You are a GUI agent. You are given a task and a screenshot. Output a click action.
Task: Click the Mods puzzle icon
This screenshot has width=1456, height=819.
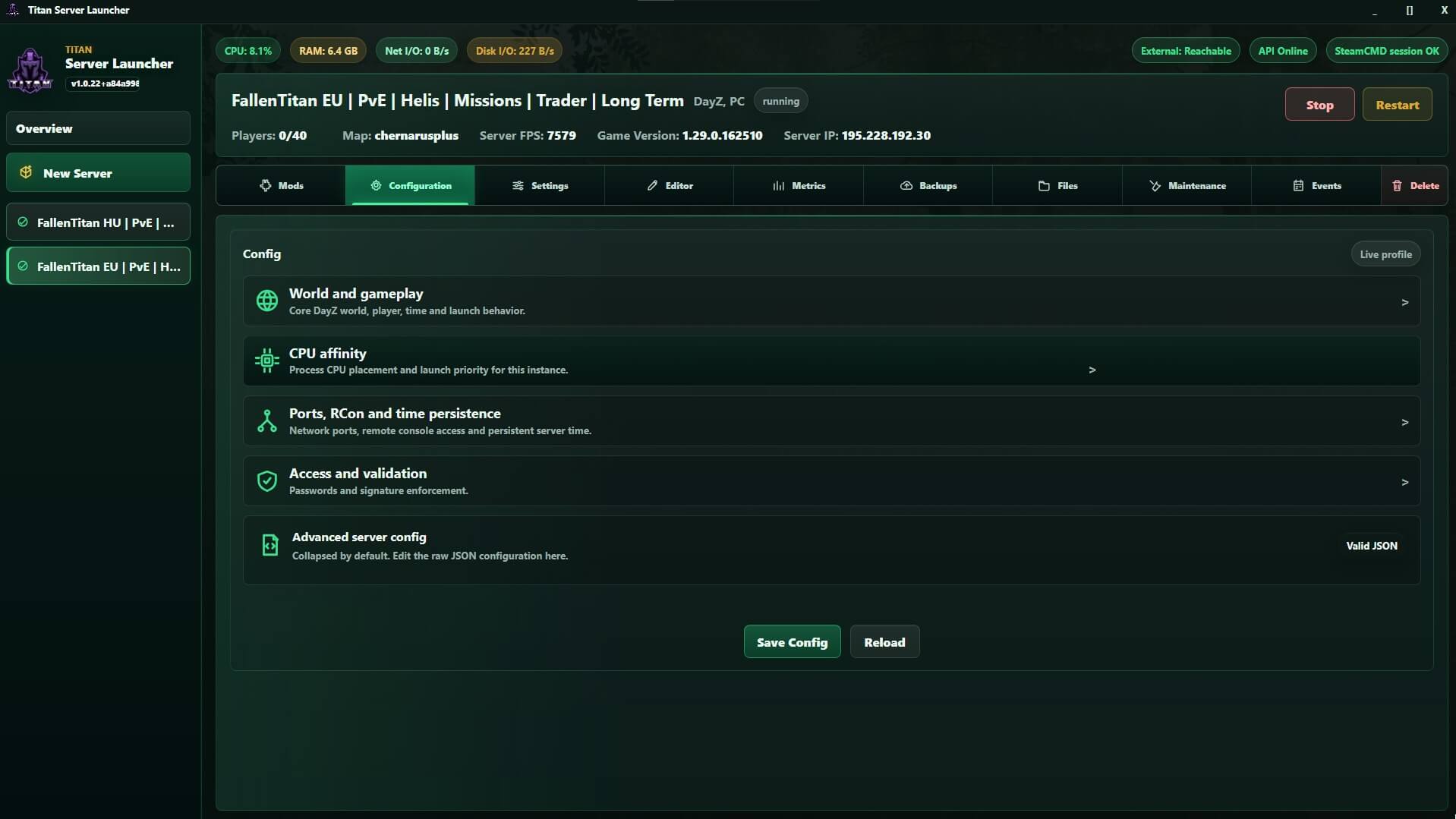[x=265, y=185]
